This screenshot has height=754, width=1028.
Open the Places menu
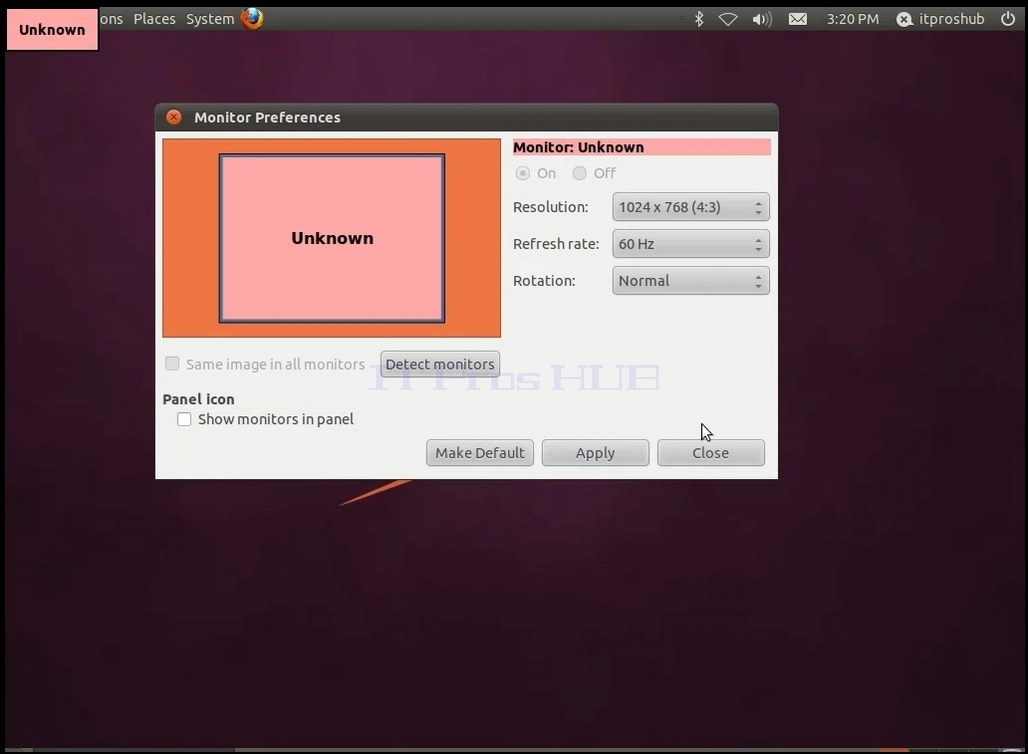point(154,19)
